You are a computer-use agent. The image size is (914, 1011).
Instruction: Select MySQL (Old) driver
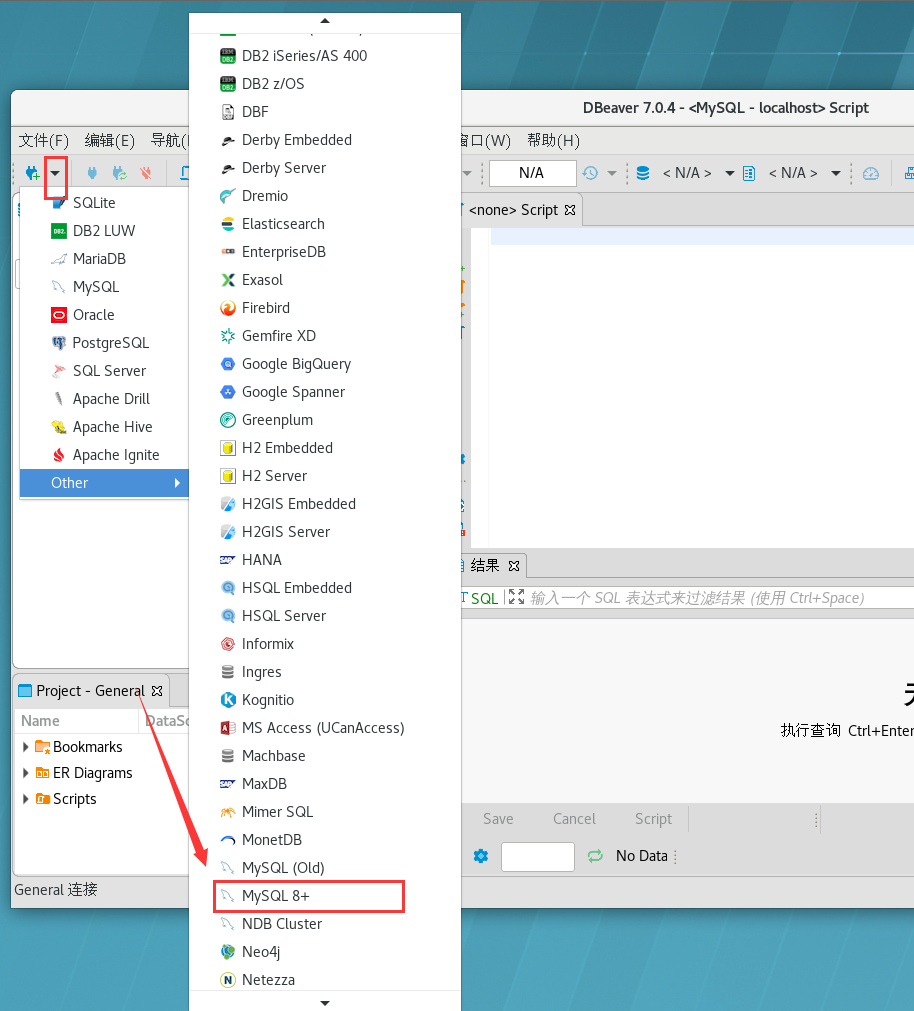click(325, 869)
